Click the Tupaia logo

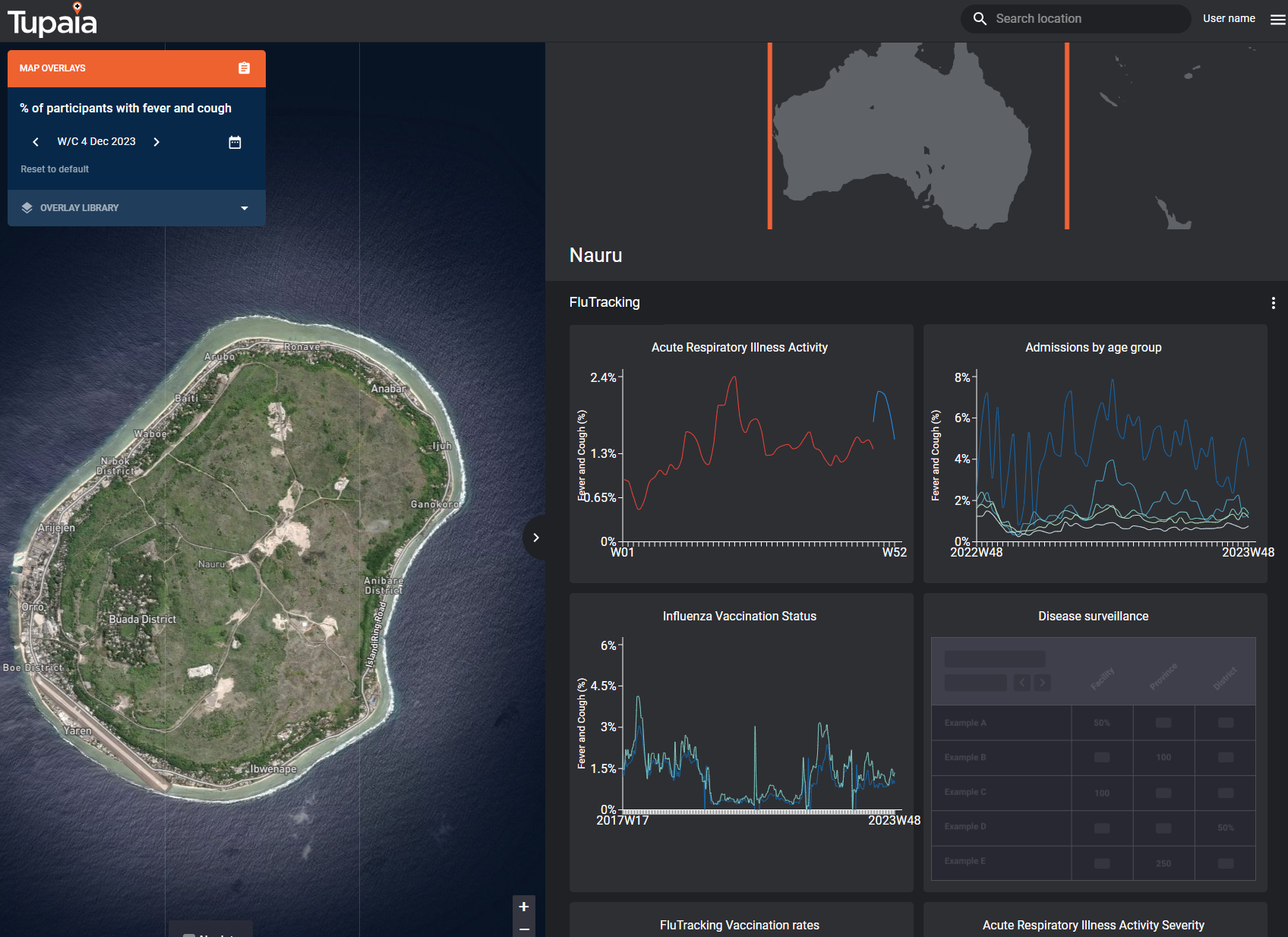tap(52, 20)
